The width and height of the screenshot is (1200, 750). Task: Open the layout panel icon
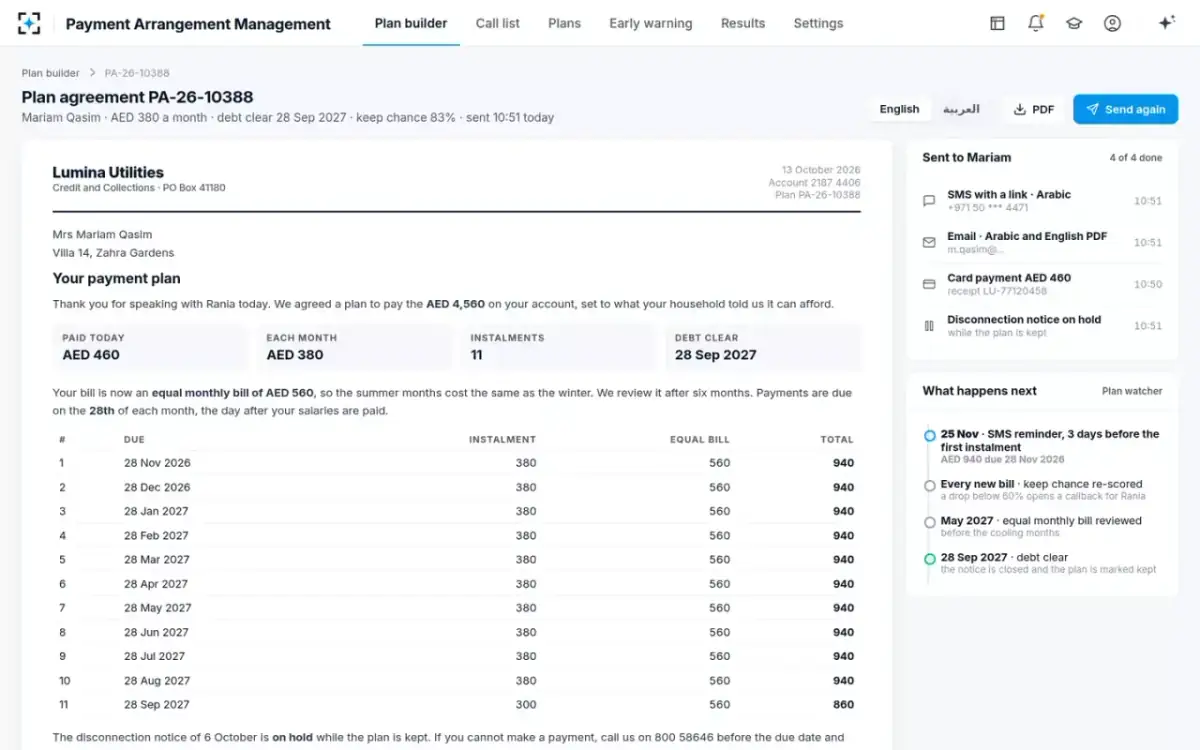tap(997, 23)
